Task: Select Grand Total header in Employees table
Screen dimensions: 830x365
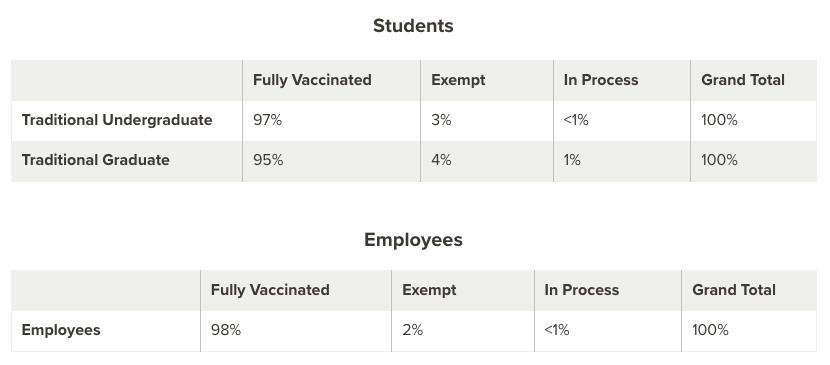Action: (734, 290)
